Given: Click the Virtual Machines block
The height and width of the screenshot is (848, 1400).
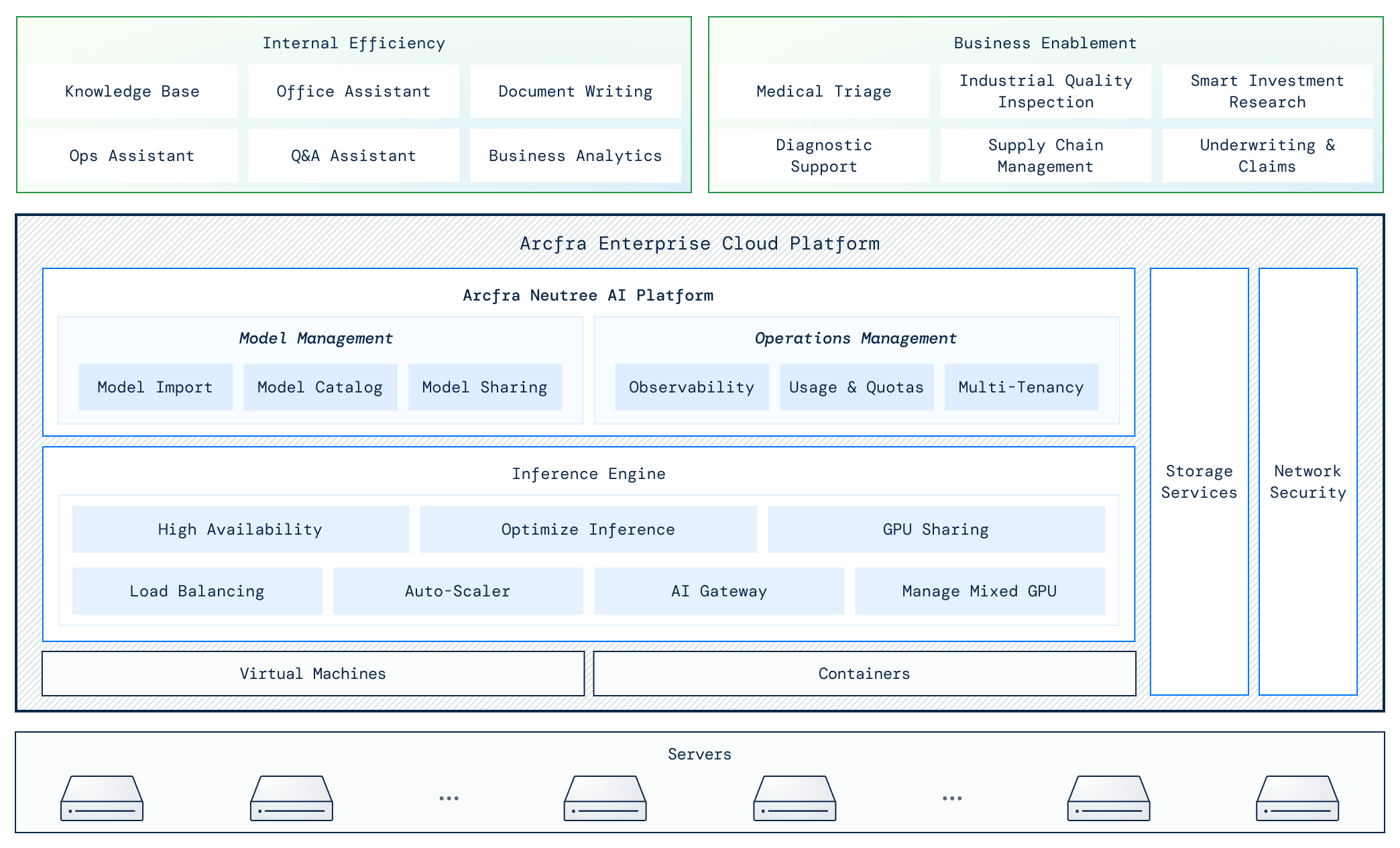Looking at the screenshot, I should pyautogui.click(x=312, y=674).
